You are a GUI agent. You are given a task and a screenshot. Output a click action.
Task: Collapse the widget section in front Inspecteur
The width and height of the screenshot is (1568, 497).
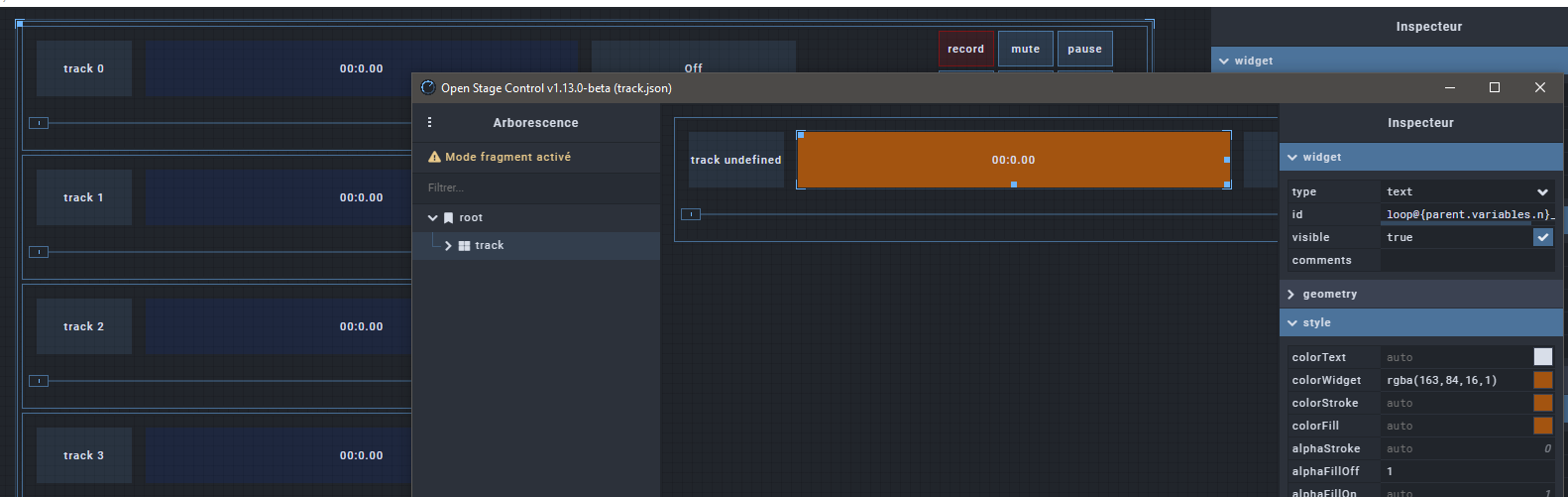1292,157
